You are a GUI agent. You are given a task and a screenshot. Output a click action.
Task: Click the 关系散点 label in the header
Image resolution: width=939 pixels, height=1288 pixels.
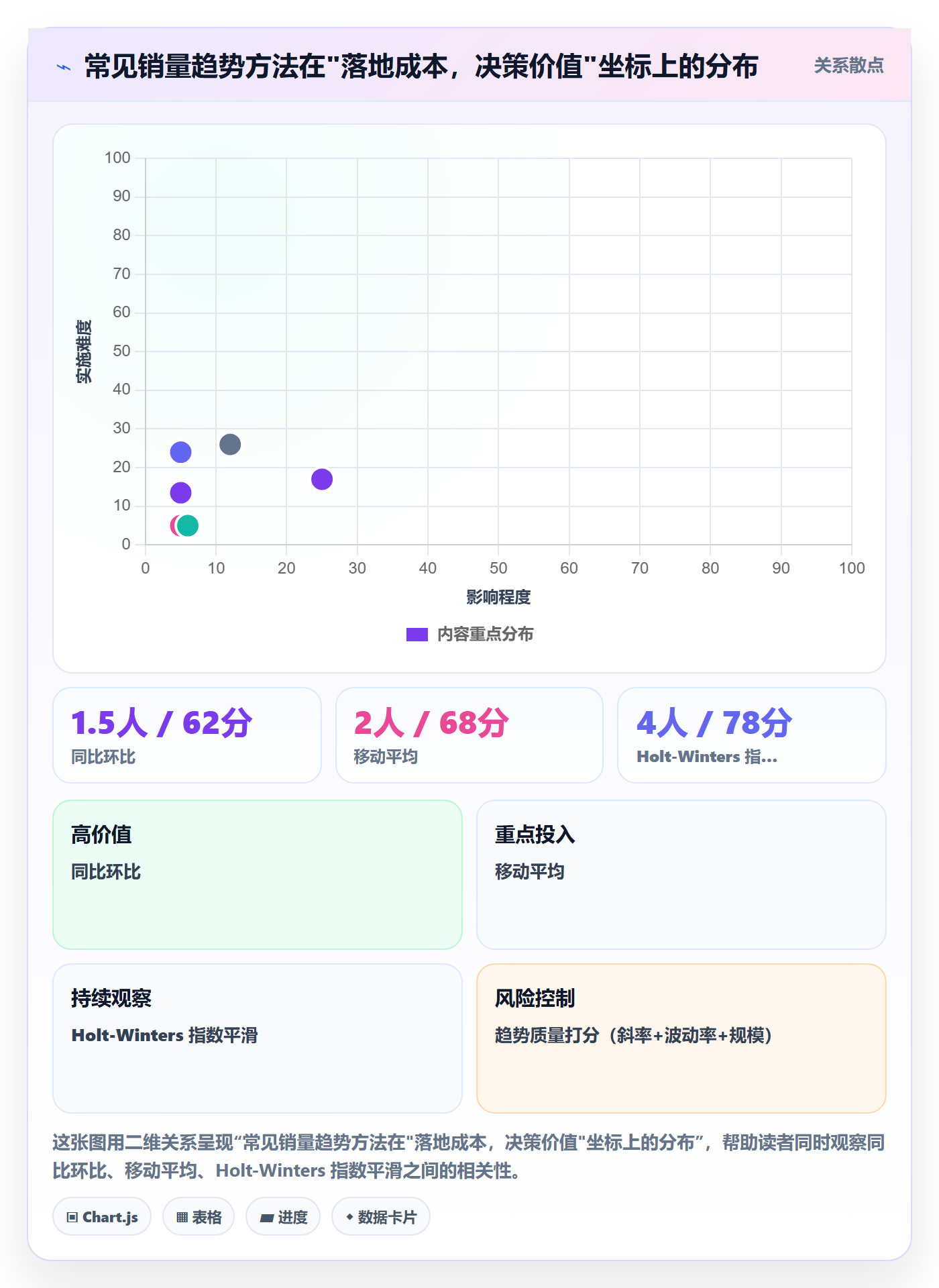[848, 66]
